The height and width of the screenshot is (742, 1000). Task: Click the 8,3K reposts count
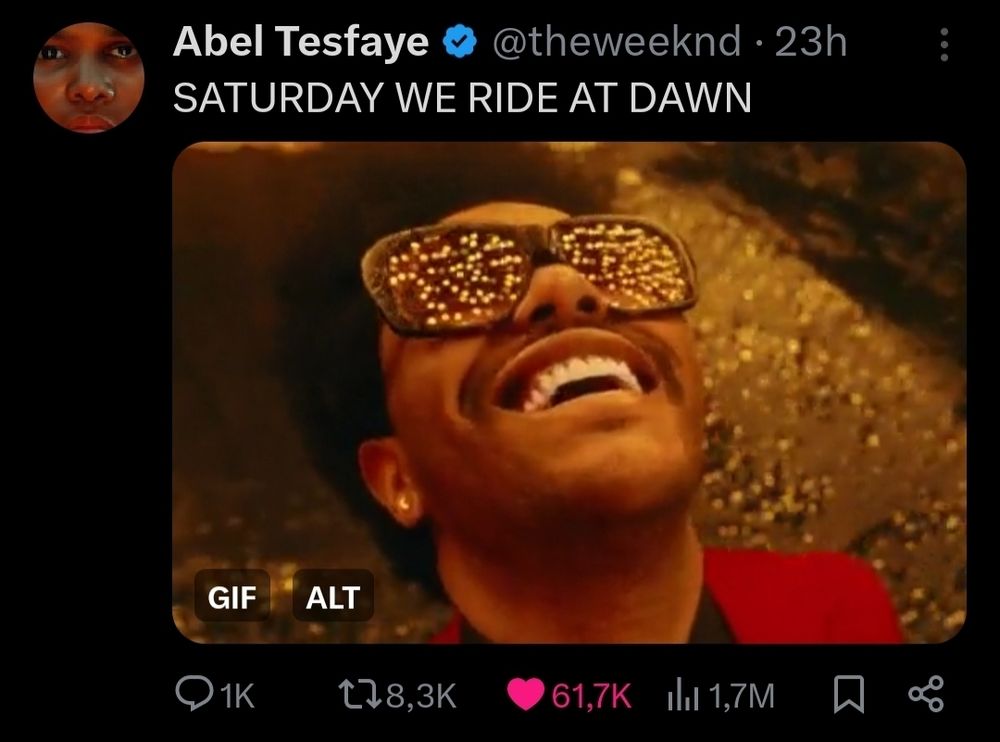click(422, 695)
